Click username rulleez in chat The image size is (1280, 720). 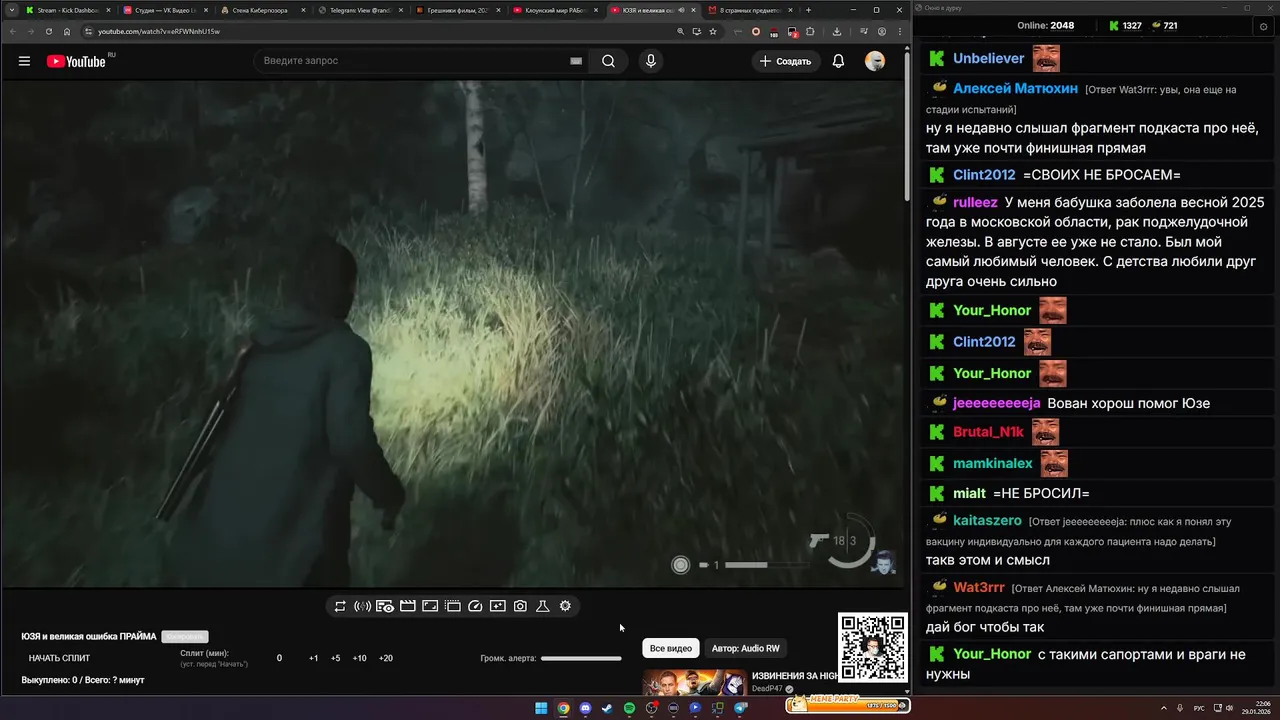click(975, 202)
